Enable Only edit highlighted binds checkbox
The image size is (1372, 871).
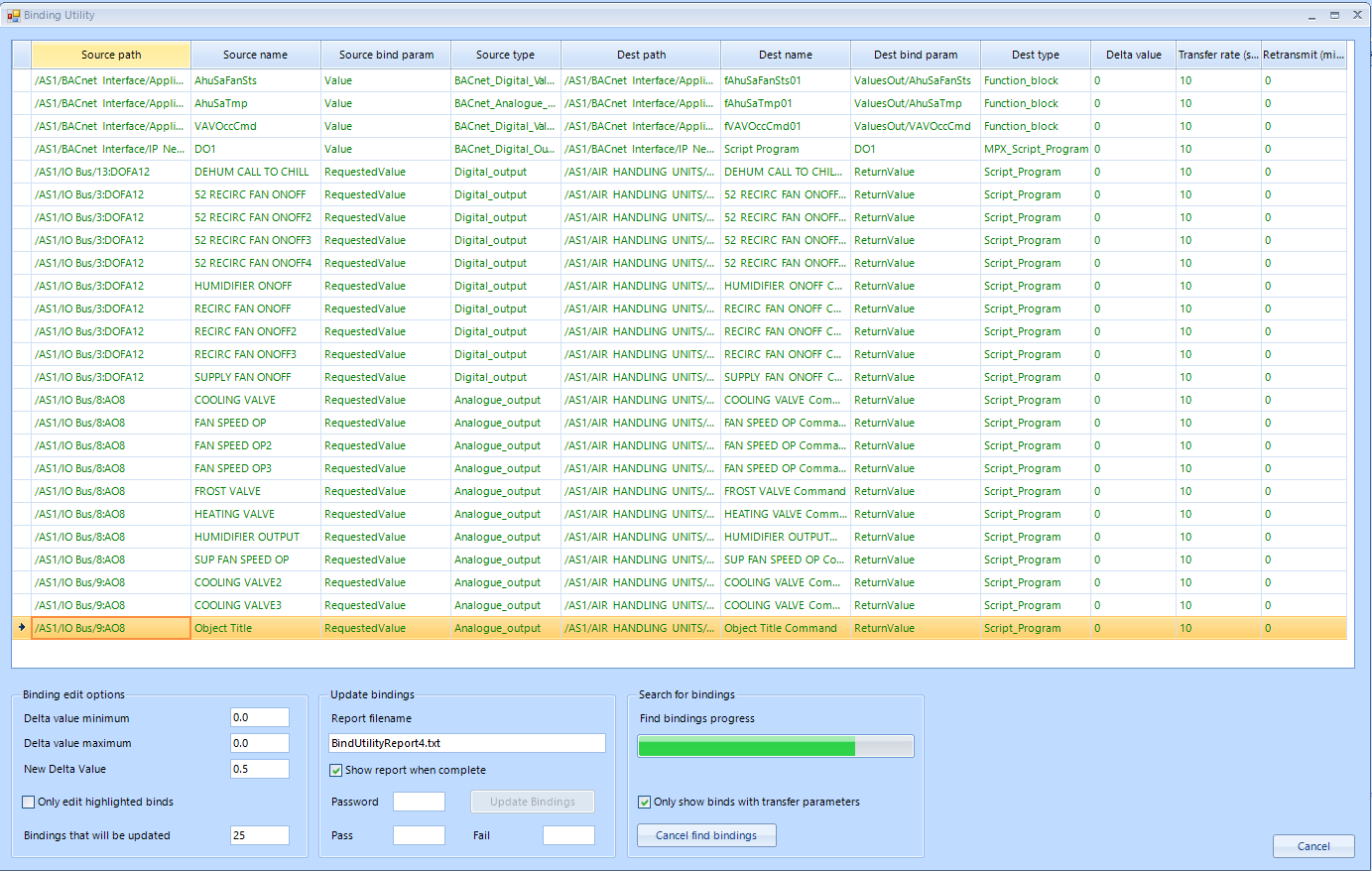click(29, 802)
